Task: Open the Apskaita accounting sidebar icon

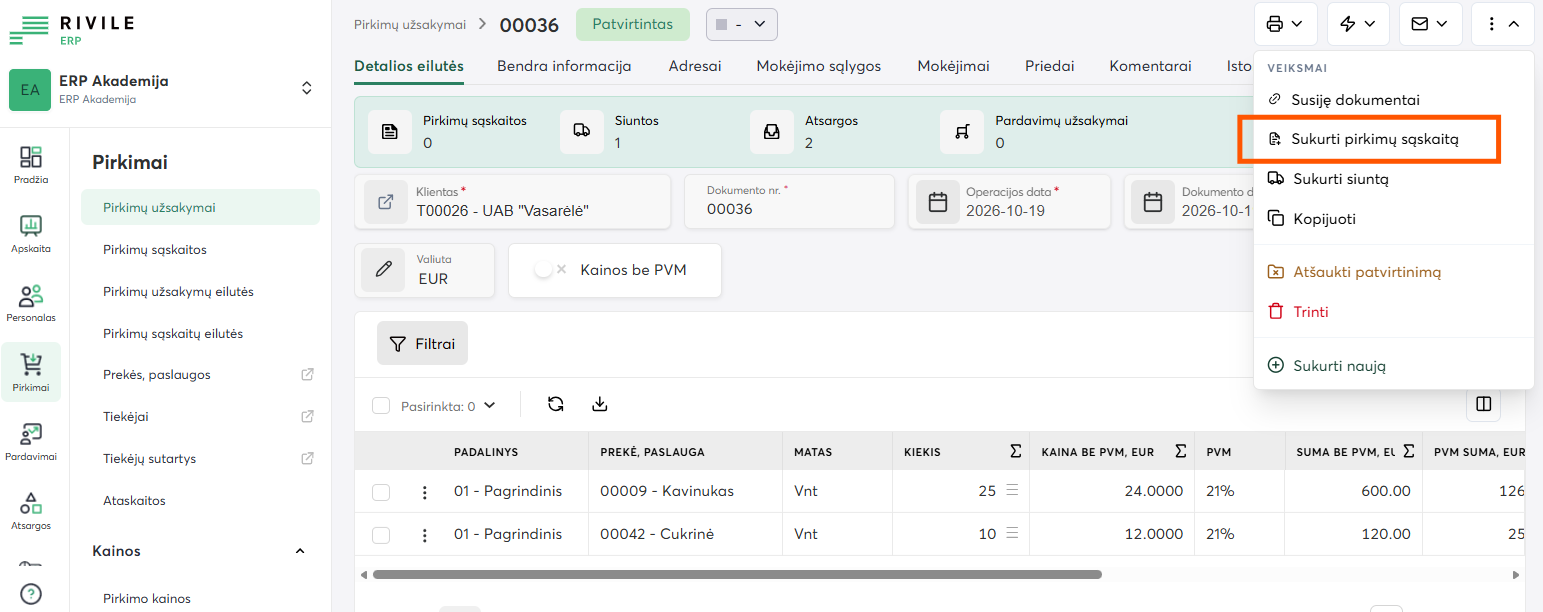Action: click(x=31, y=234)
